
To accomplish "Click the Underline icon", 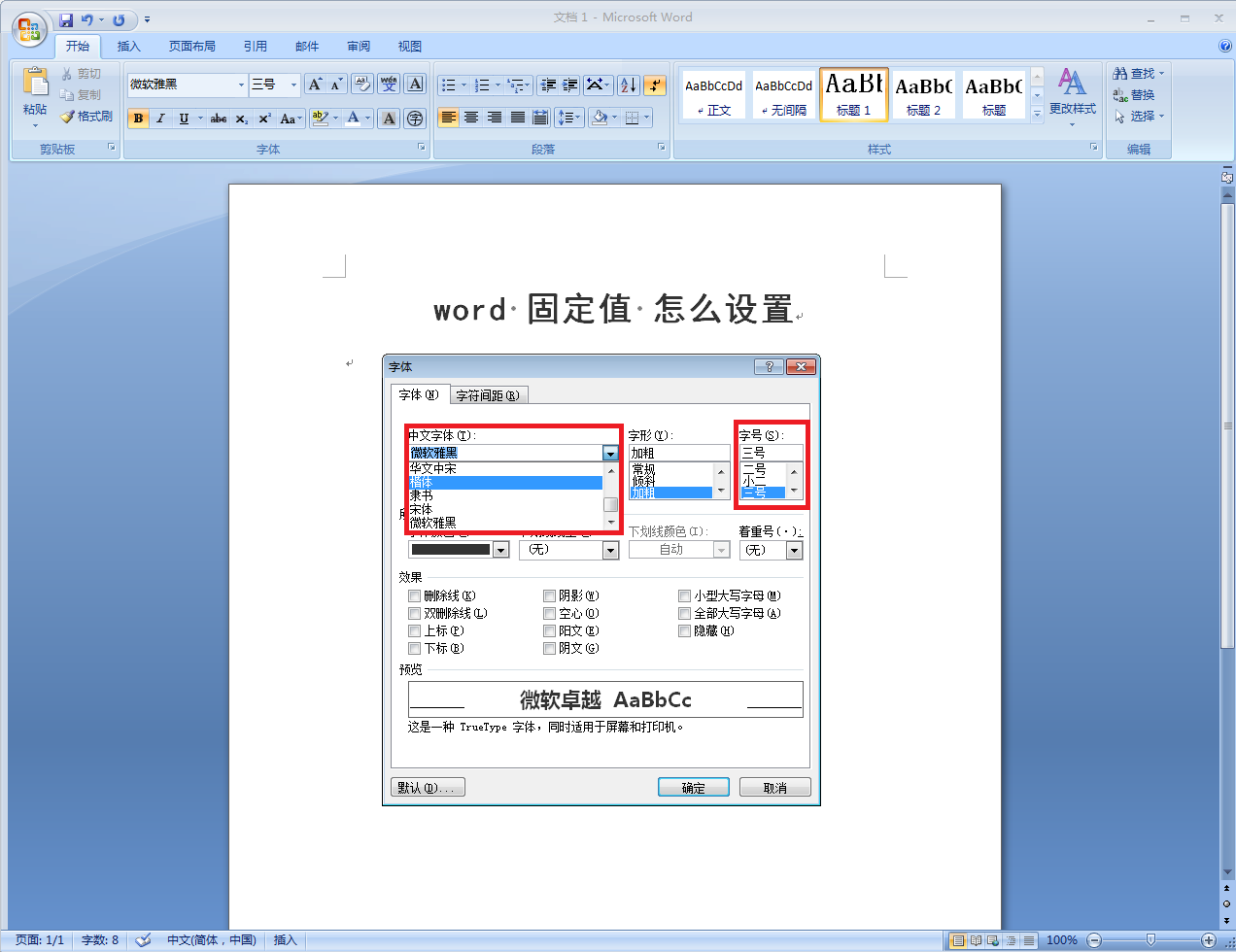I will [x=184, y=119].
